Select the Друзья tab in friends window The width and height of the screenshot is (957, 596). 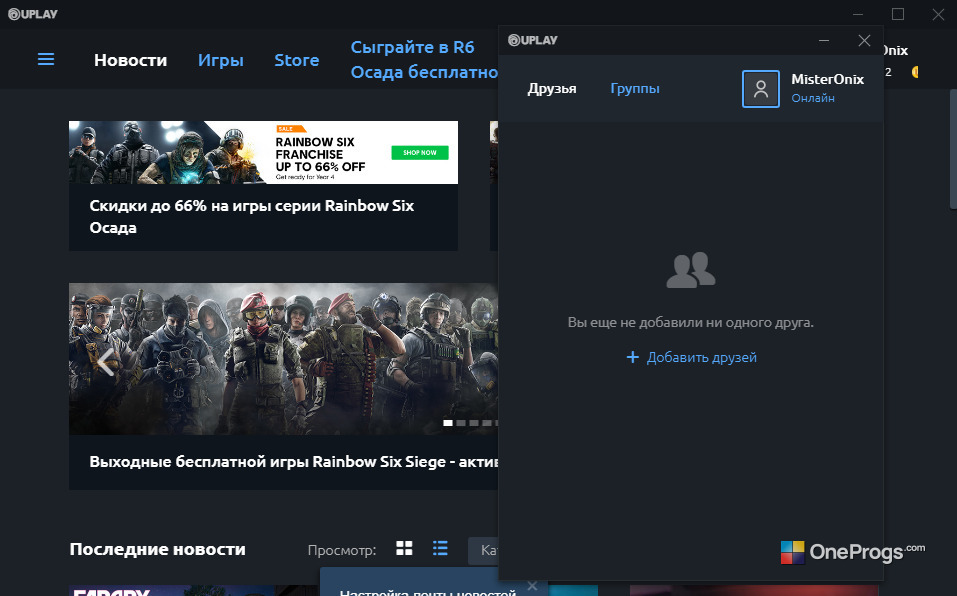point(552,88)
